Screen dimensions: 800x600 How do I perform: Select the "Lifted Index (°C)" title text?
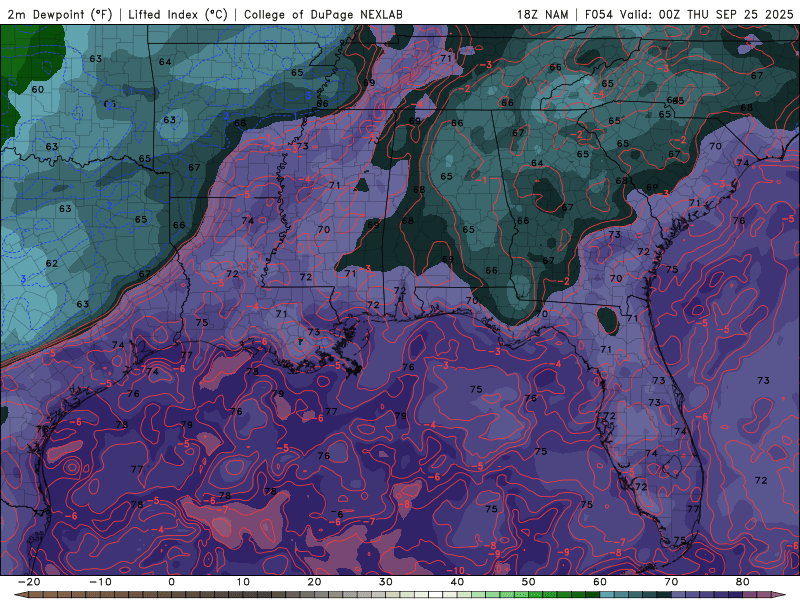coord(178,15)
